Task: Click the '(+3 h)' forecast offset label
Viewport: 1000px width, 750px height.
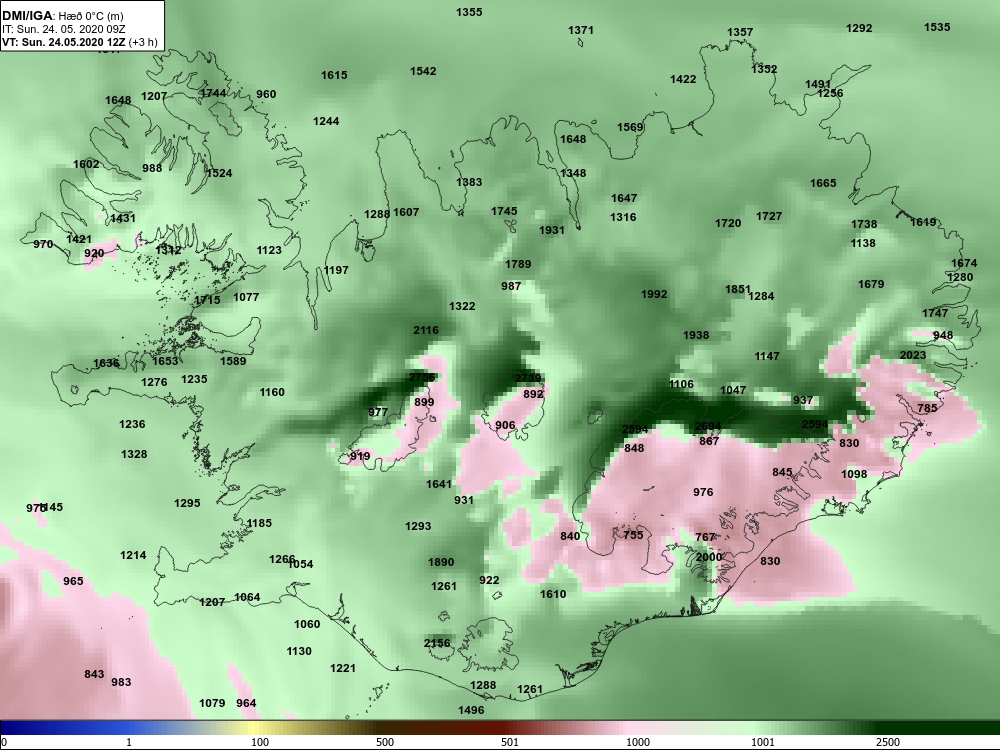Action: click(x=142, y=42)
